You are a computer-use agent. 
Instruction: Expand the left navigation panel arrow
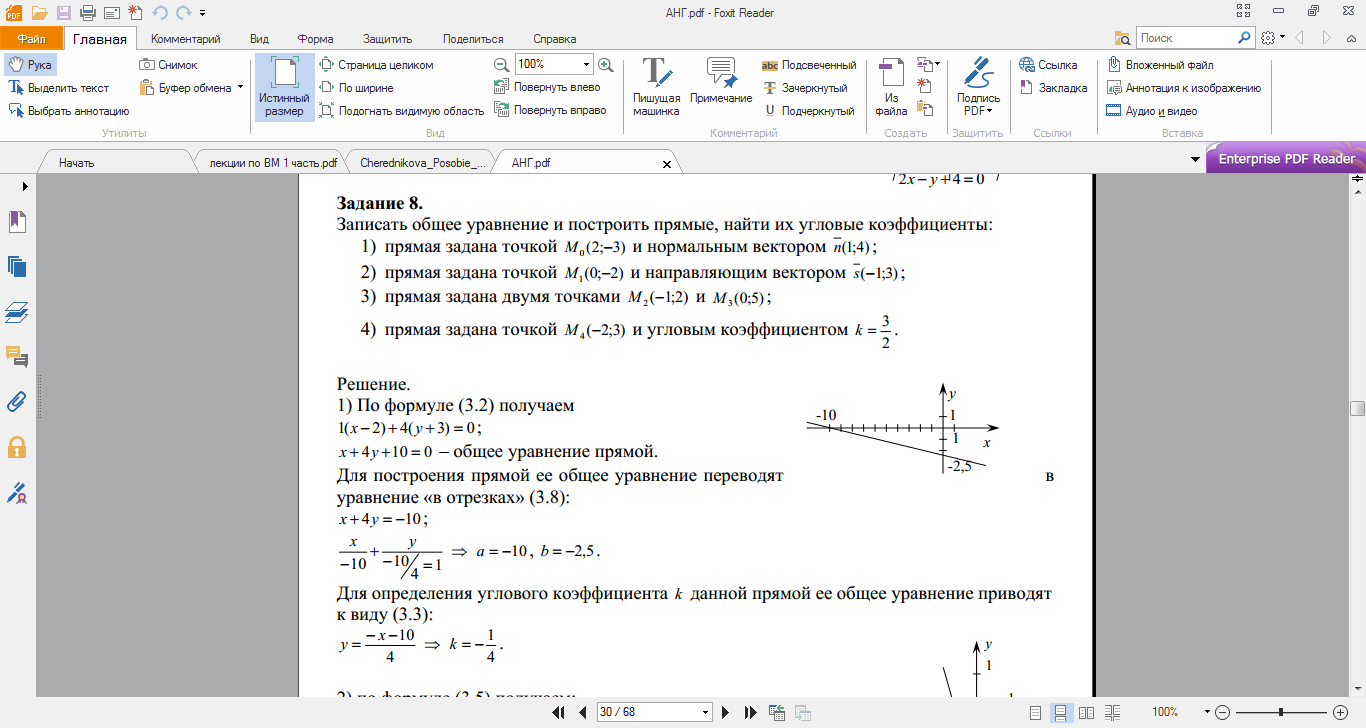point(25,186)
